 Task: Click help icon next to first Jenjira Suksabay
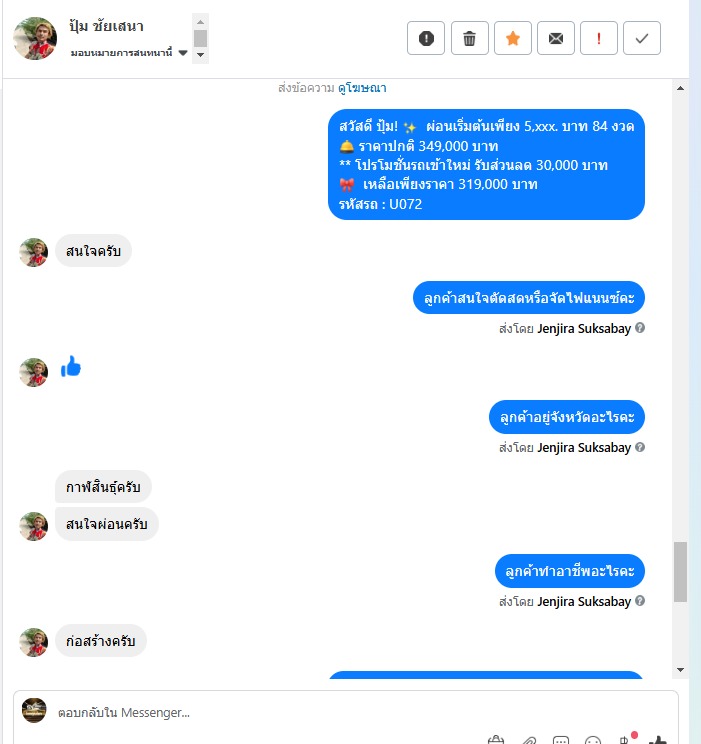click(x=640, y=328)
